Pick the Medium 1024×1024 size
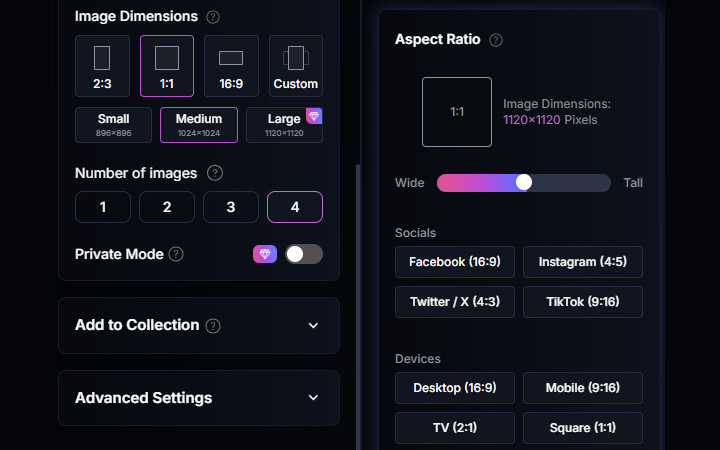 point(199,125)
